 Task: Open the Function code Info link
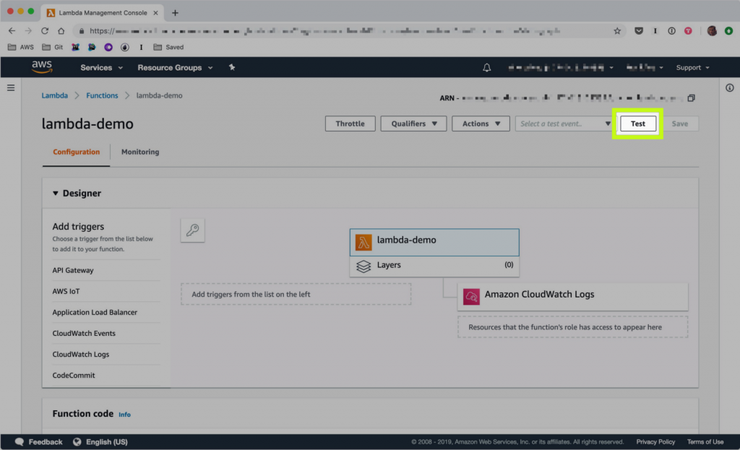tap(125, 415)
